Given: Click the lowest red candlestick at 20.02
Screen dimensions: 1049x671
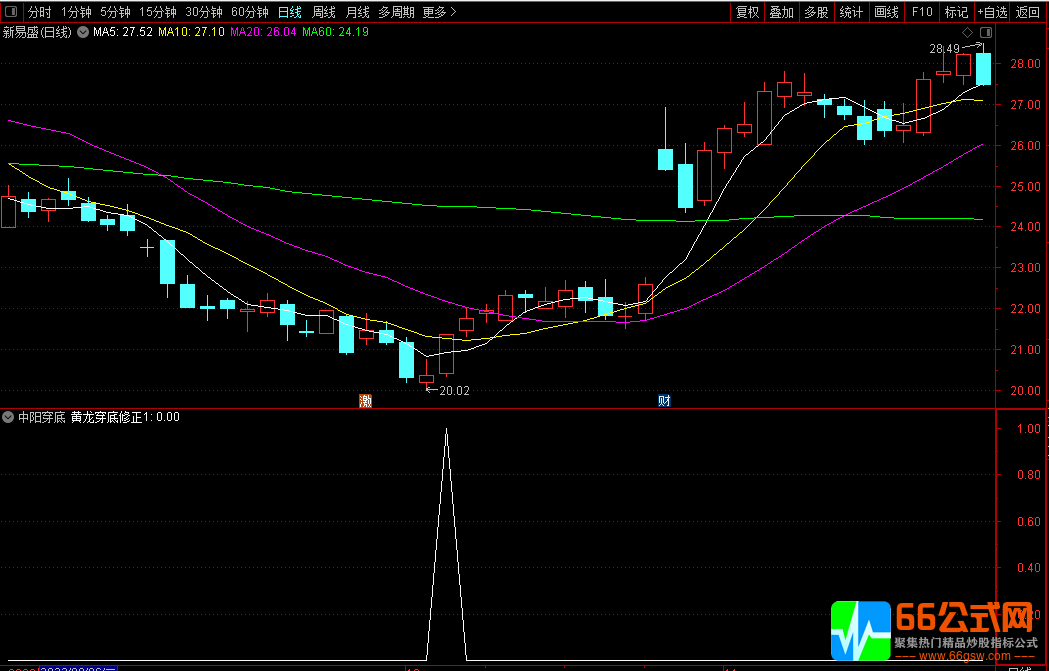Looking at the screenshot, I should 426,379.
